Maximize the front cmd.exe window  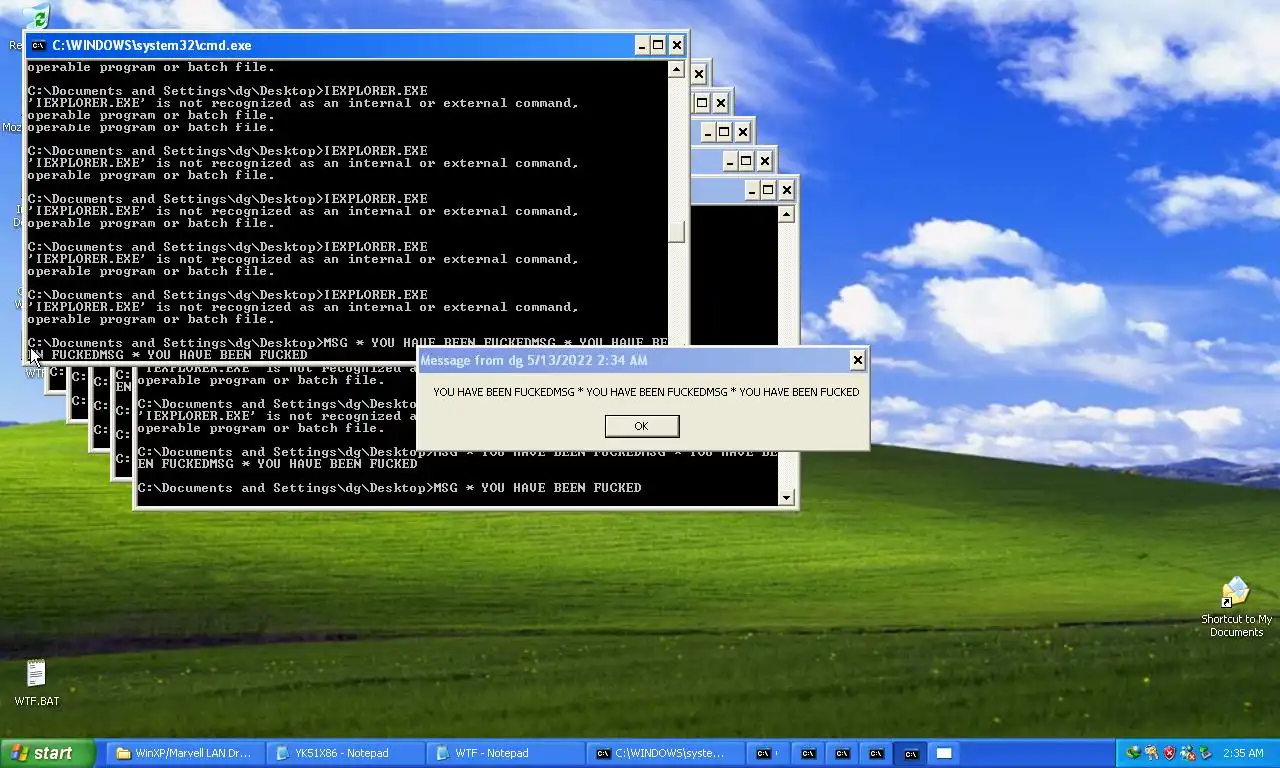tap(659, 45)
